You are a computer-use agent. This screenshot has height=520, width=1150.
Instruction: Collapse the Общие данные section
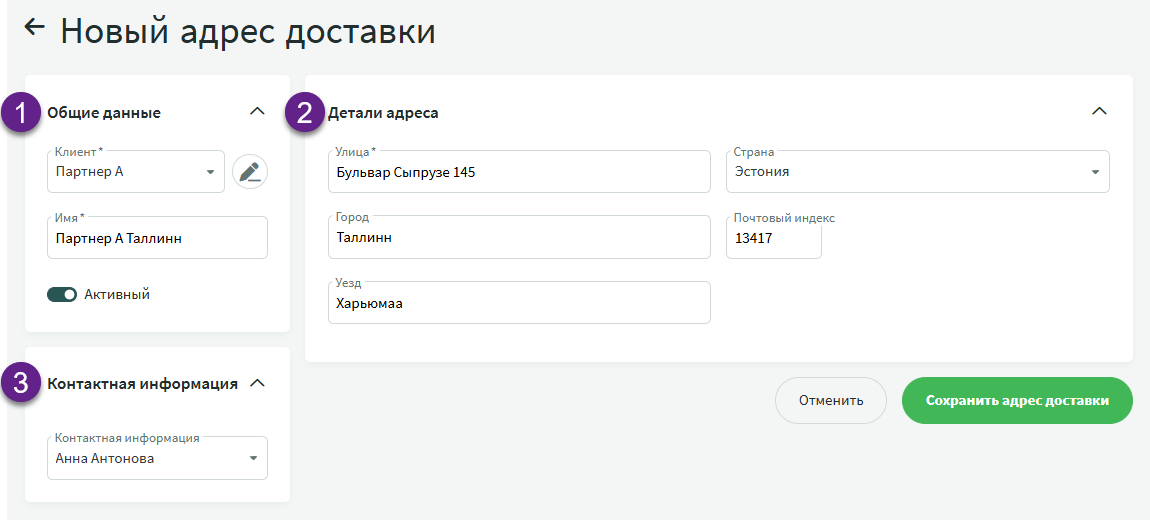[x=257, y=111]
